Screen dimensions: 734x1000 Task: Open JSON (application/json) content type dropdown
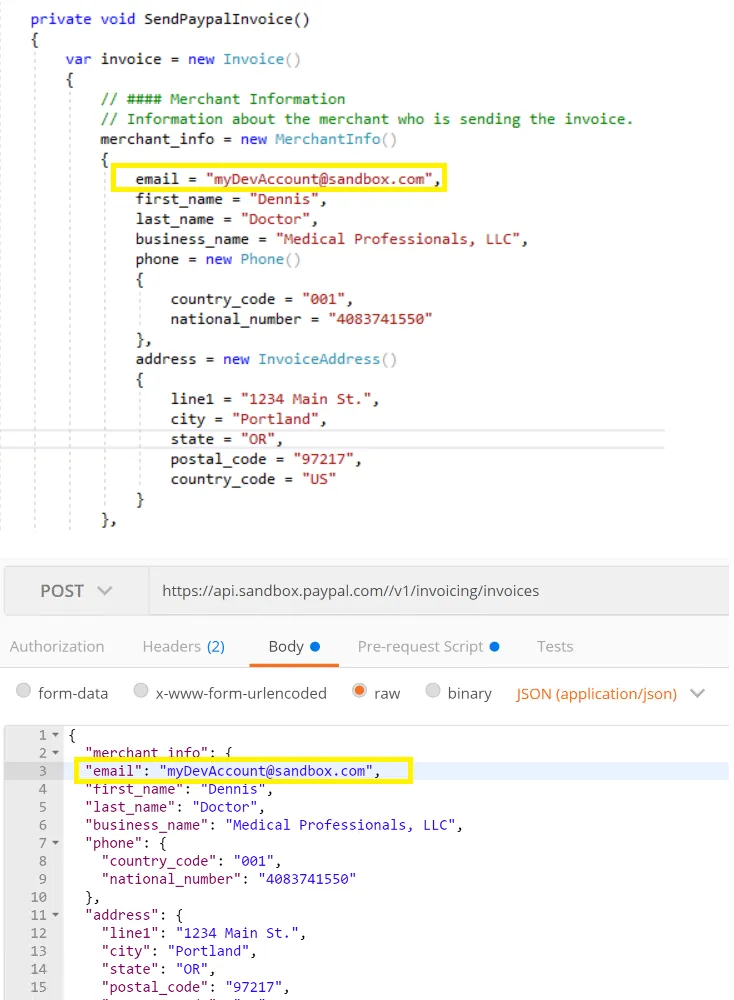[610, 693]
